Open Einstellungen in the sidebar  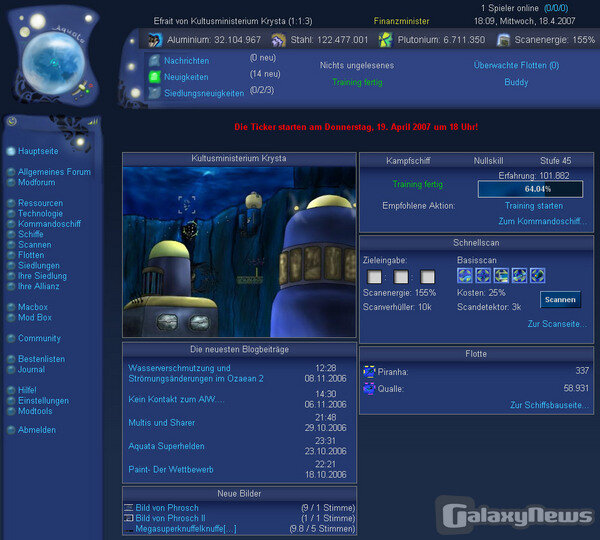[44, 401]
